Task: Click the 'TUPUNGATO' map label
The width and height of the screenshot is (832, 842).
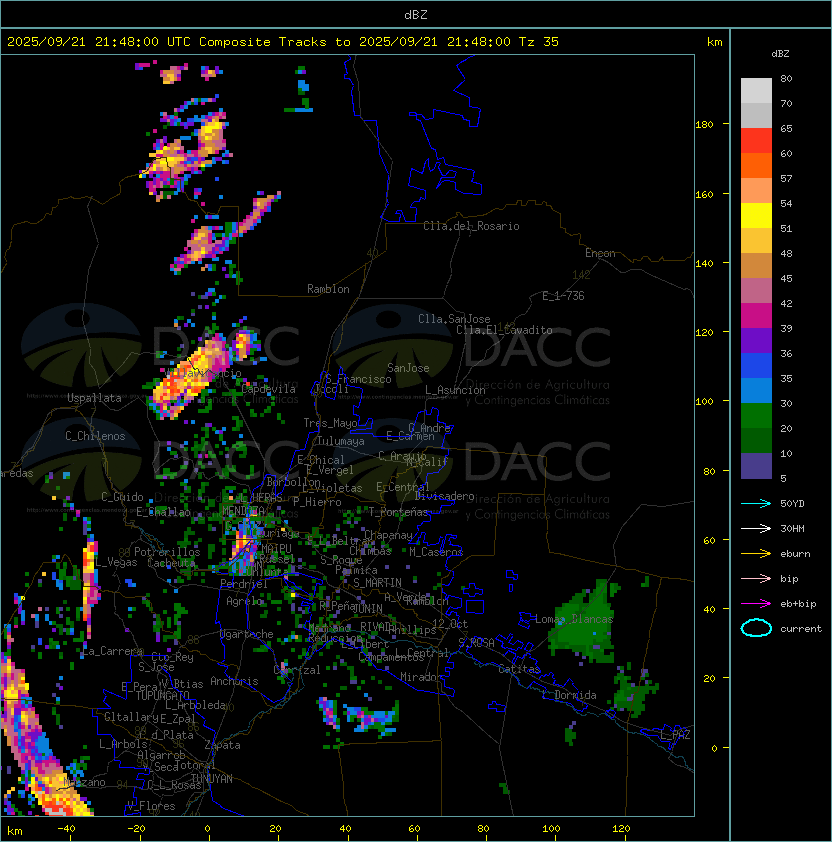Action: pyautogui.click(x=162, y=696)
